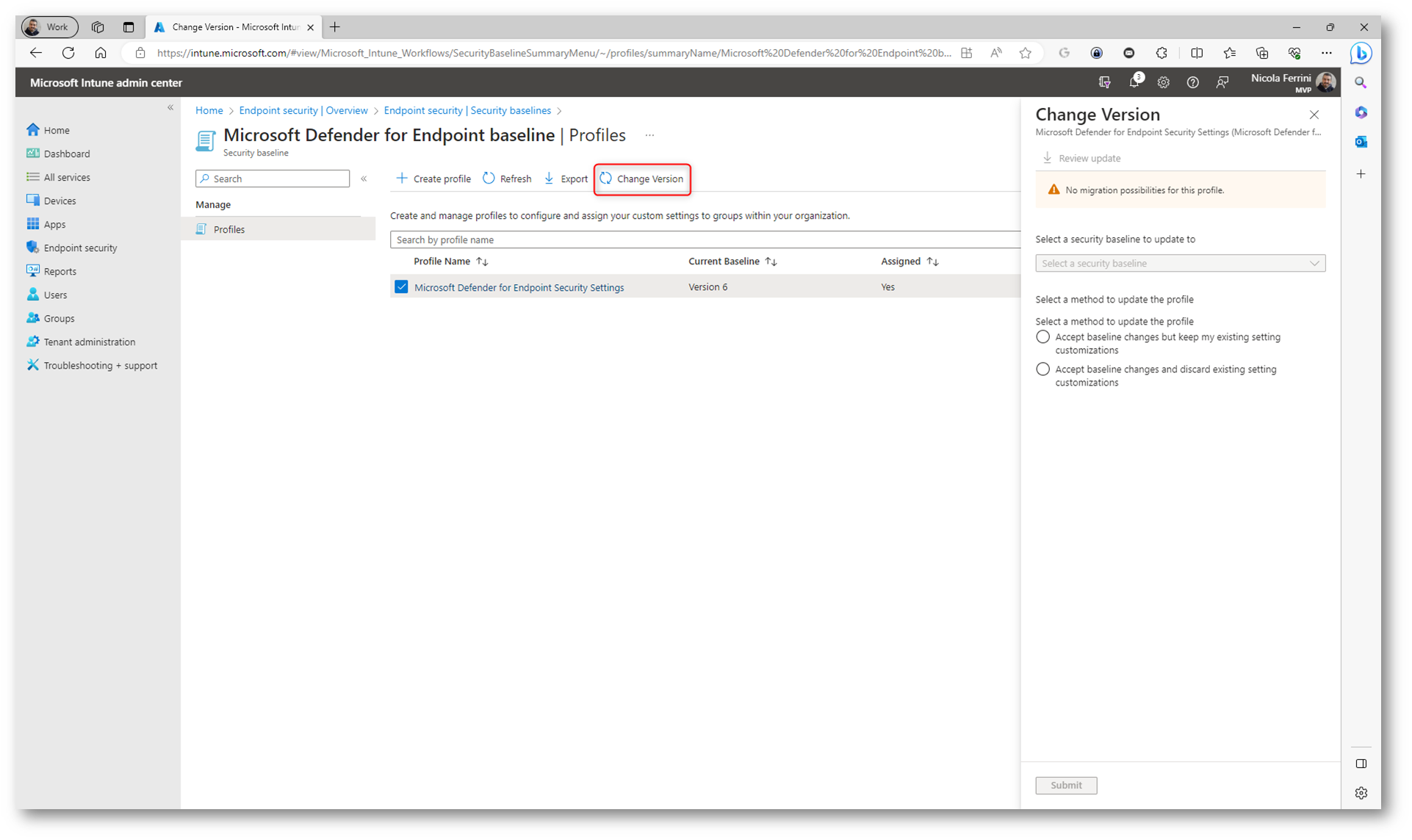
Task: Open Edge sidebar search icon
Action: pos(1361,83)
